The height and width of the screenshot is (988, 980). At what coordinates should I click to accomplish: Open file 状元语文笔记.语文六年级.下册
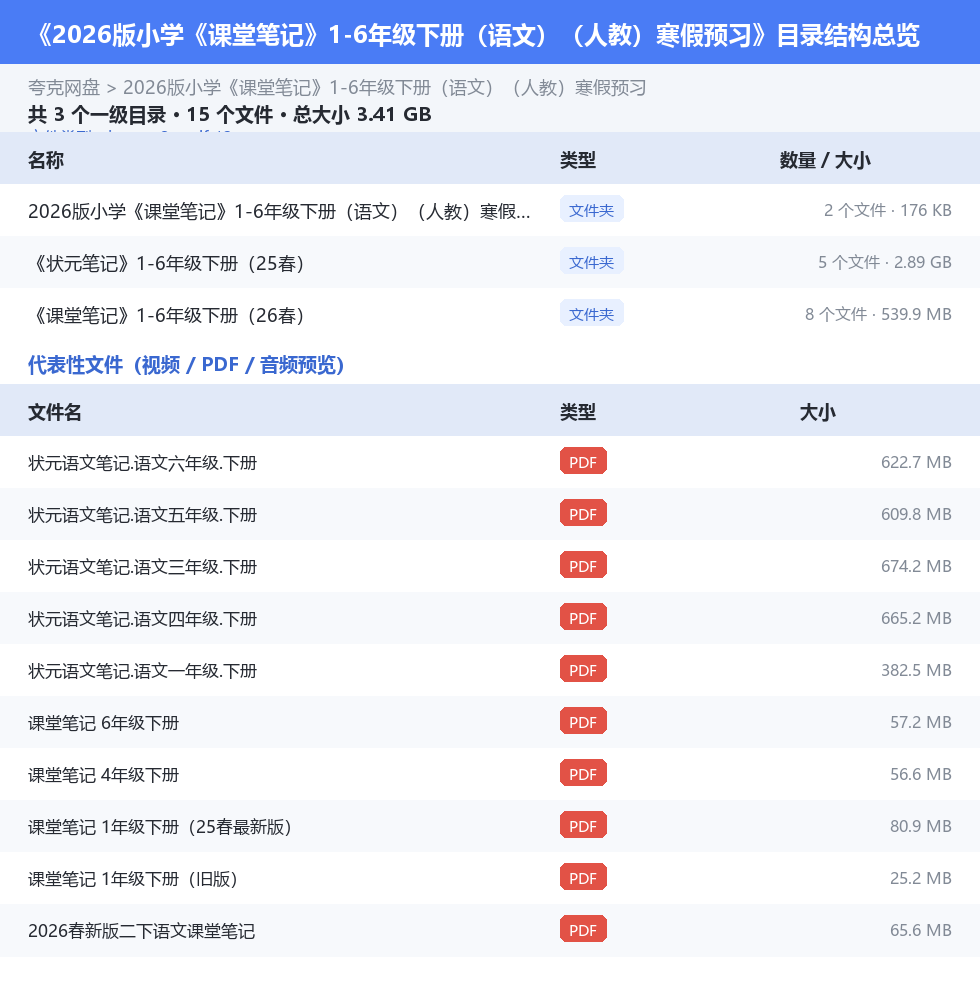(142, 463)
